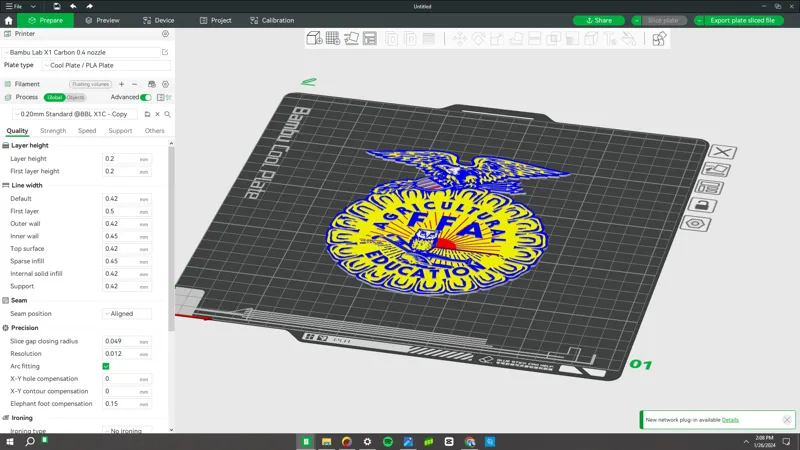Switch Process to Global
800x450 pixels.
pos(54,97)
